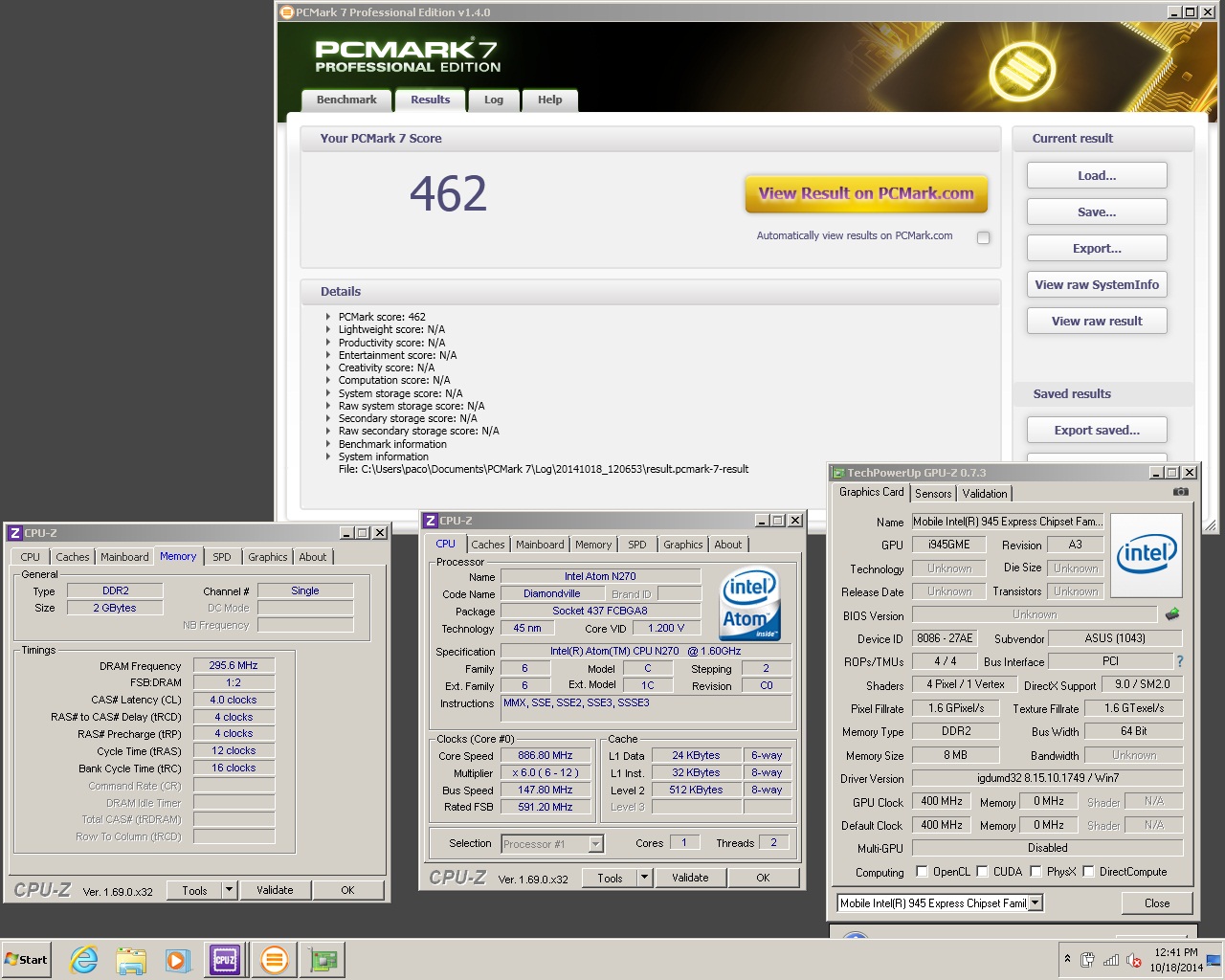Click the GPU-Z taskbar icon
This screenshot has width=1225, height=980.
click(323, 960)
